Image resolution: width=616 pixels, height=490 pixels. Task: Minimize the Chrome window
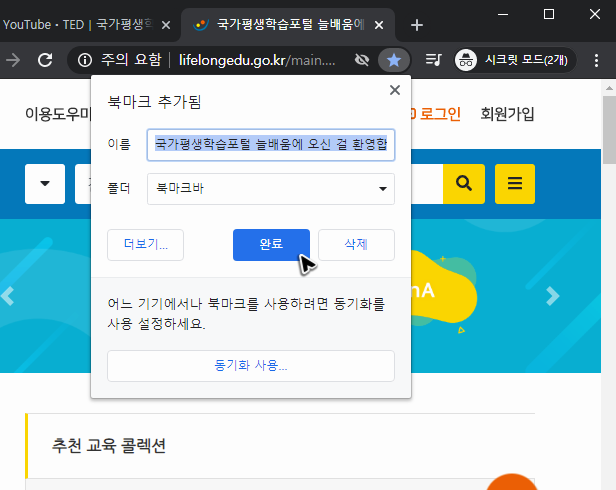[503, 15]
